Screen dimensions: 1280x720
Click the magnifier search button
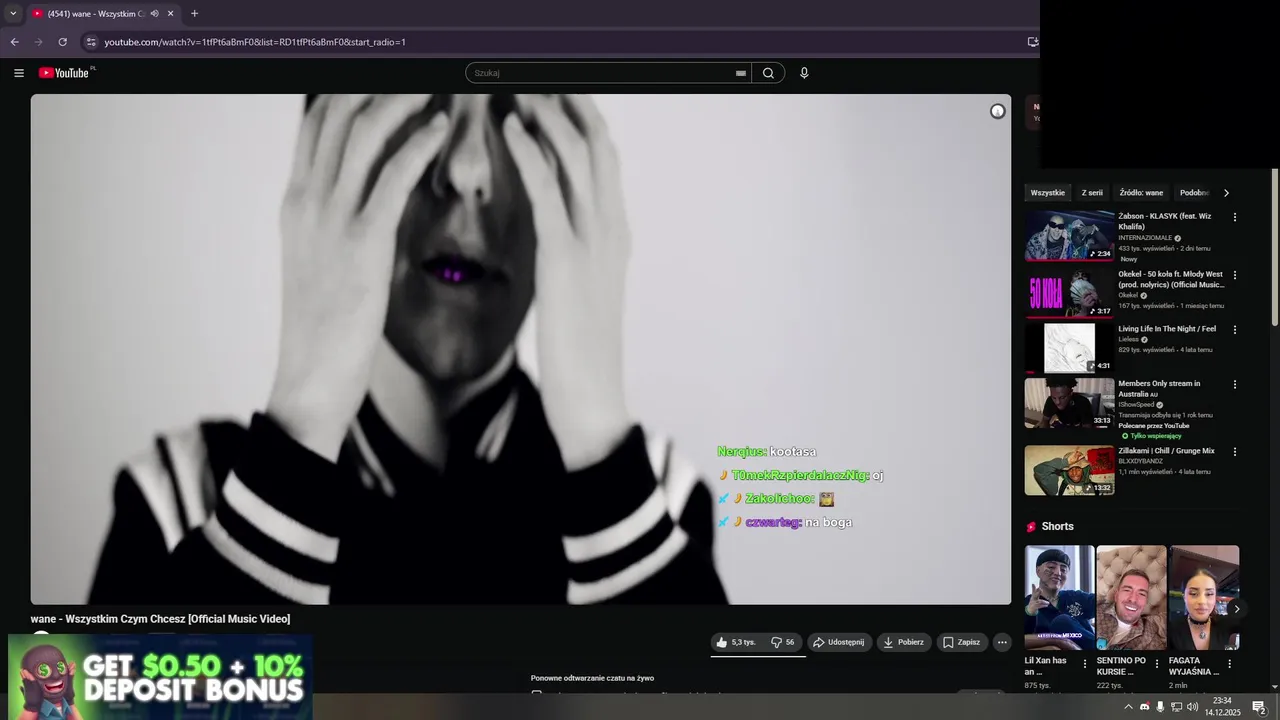click(x=768, y=73)
